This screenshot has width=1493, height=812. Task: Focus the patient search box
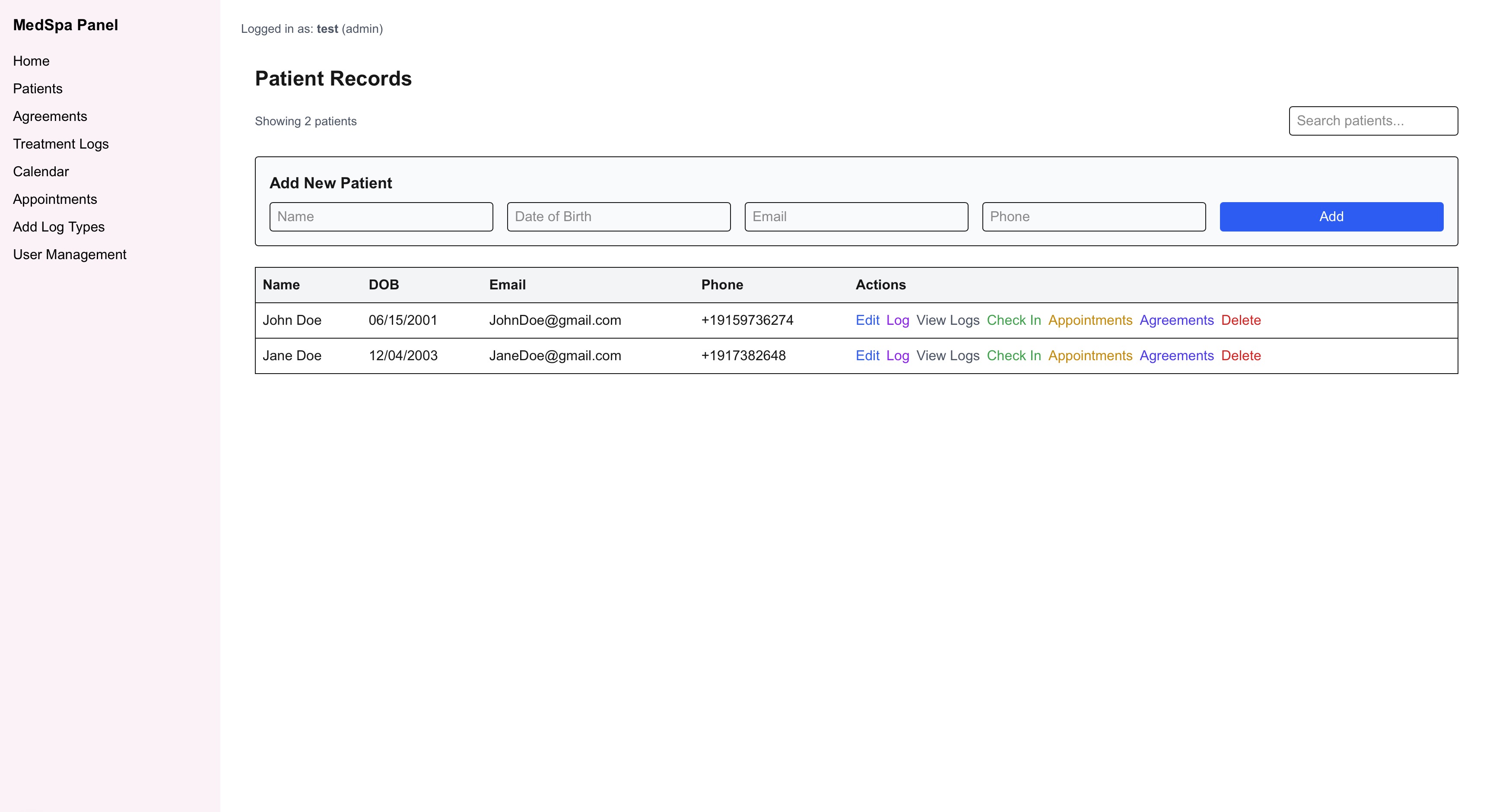pos(1373,121)
